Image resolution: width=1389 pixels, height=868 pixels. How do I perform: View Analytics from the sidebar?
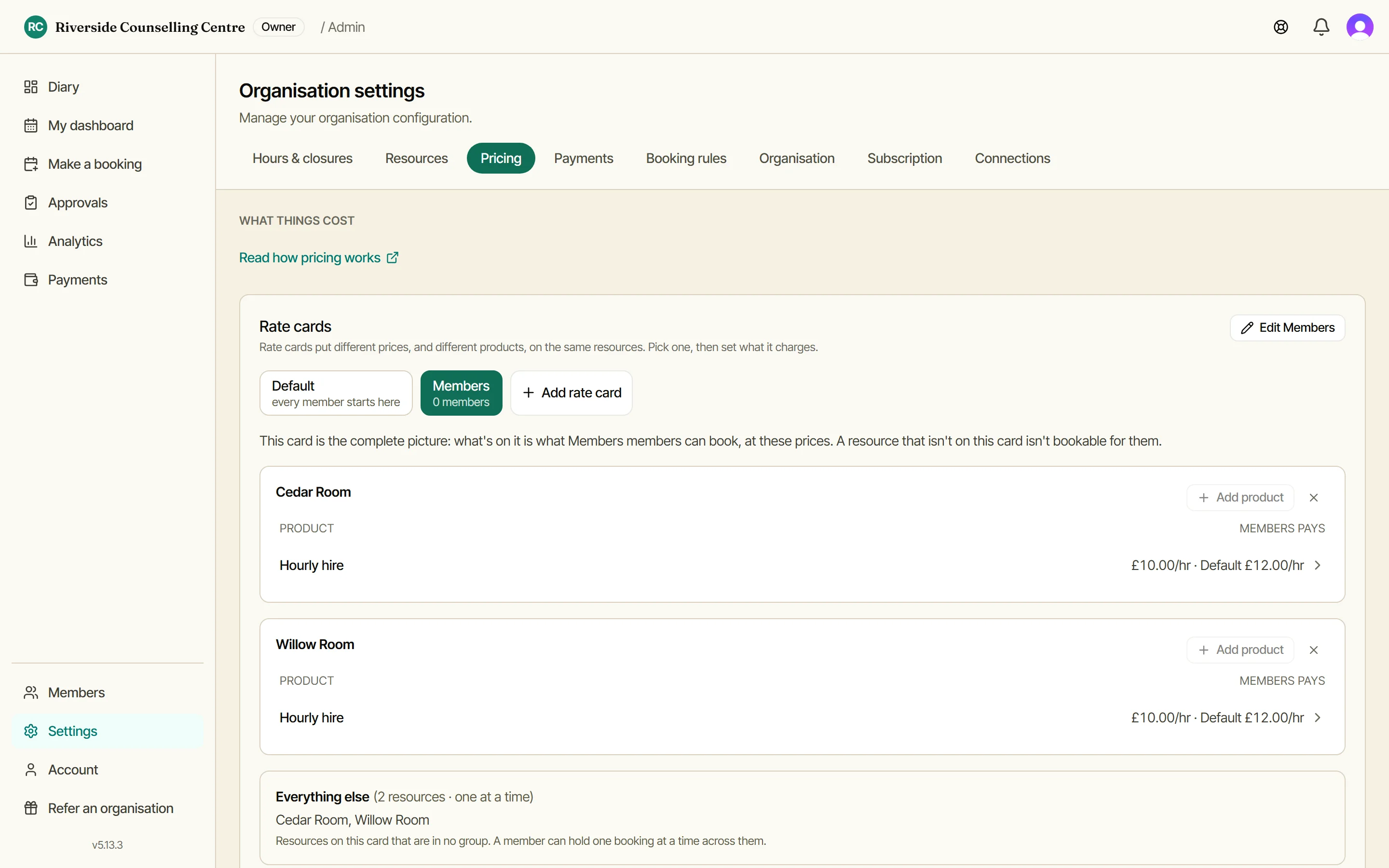[x=108, y=241]
